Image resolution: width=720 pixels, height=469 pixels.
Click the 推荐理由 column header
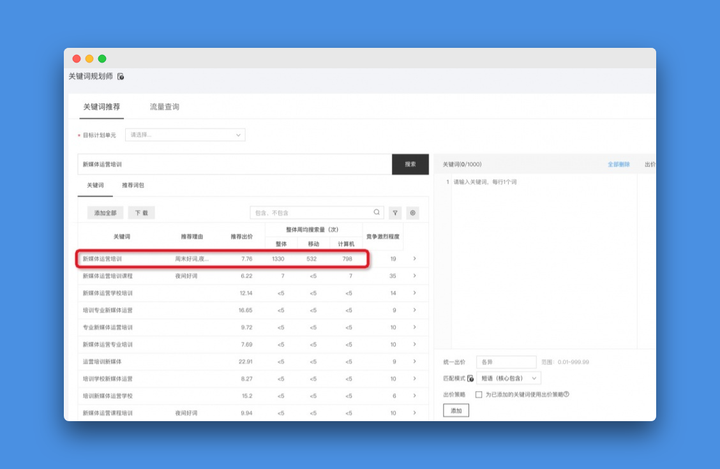pos(191,237)
